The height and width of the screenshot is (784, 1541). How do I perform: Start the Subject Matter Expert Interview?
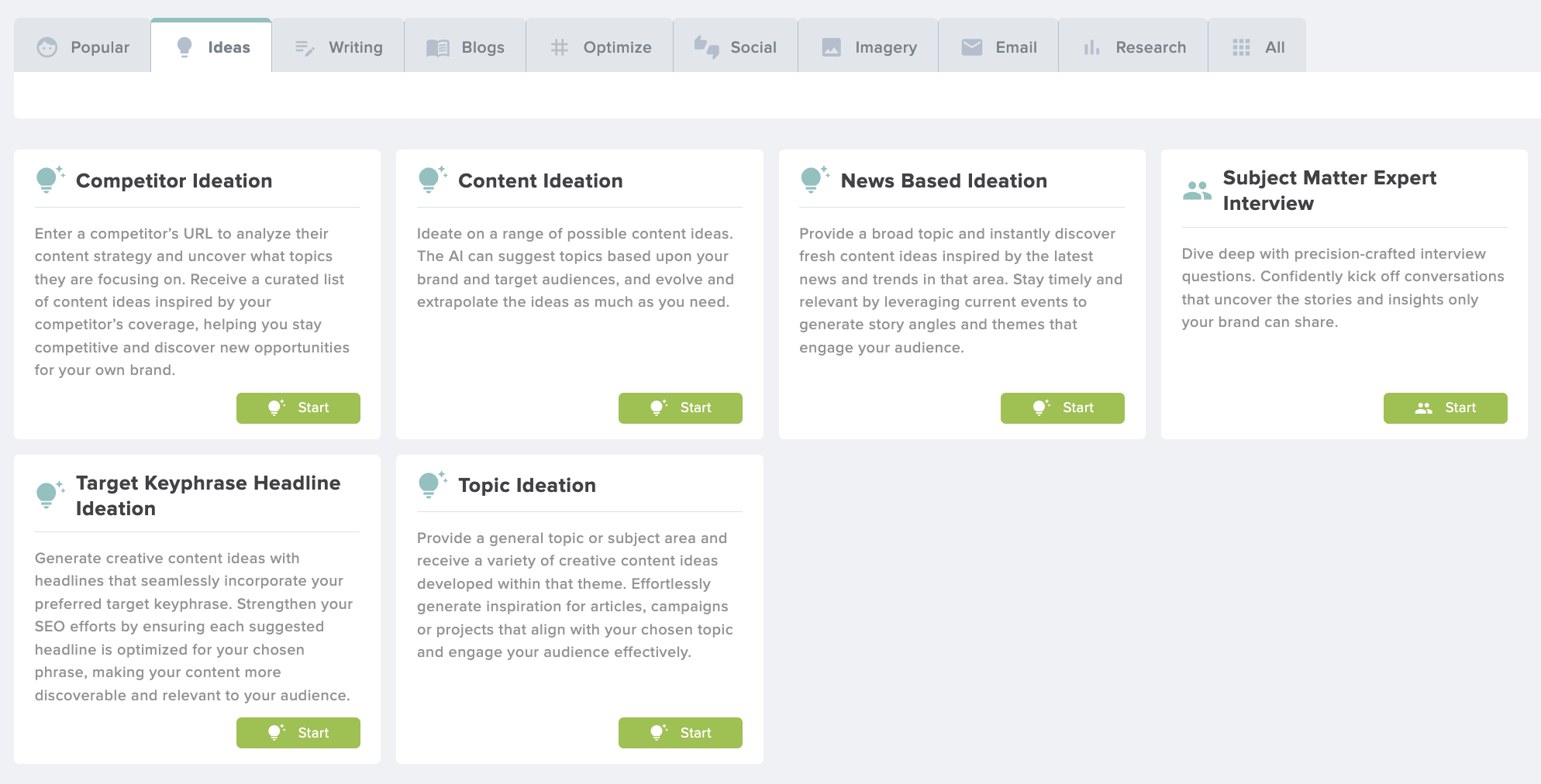pyautogui.click(x=1445, y=408)
